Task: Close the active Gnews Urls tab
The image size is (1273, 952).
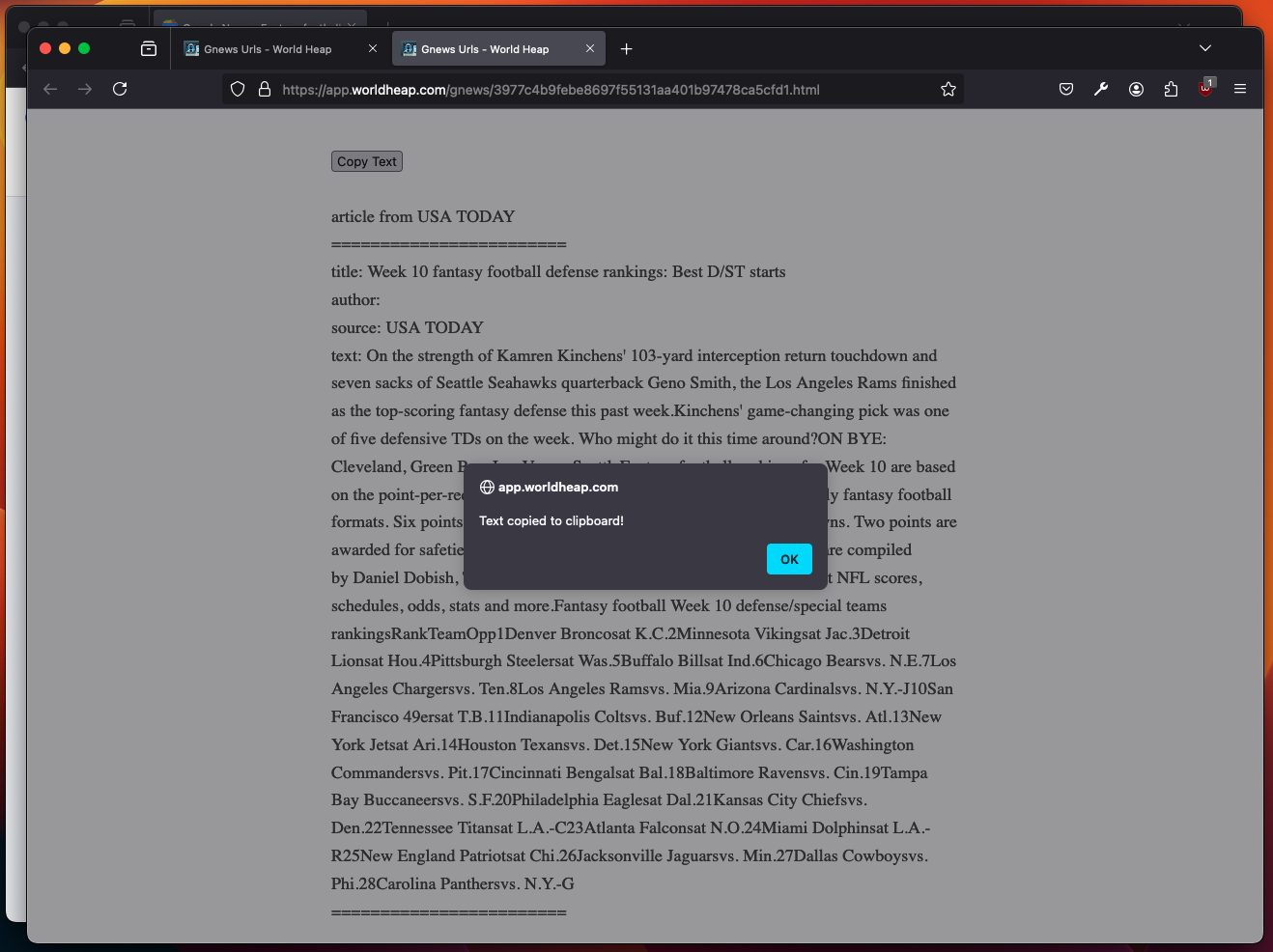Action: [590, 48]
